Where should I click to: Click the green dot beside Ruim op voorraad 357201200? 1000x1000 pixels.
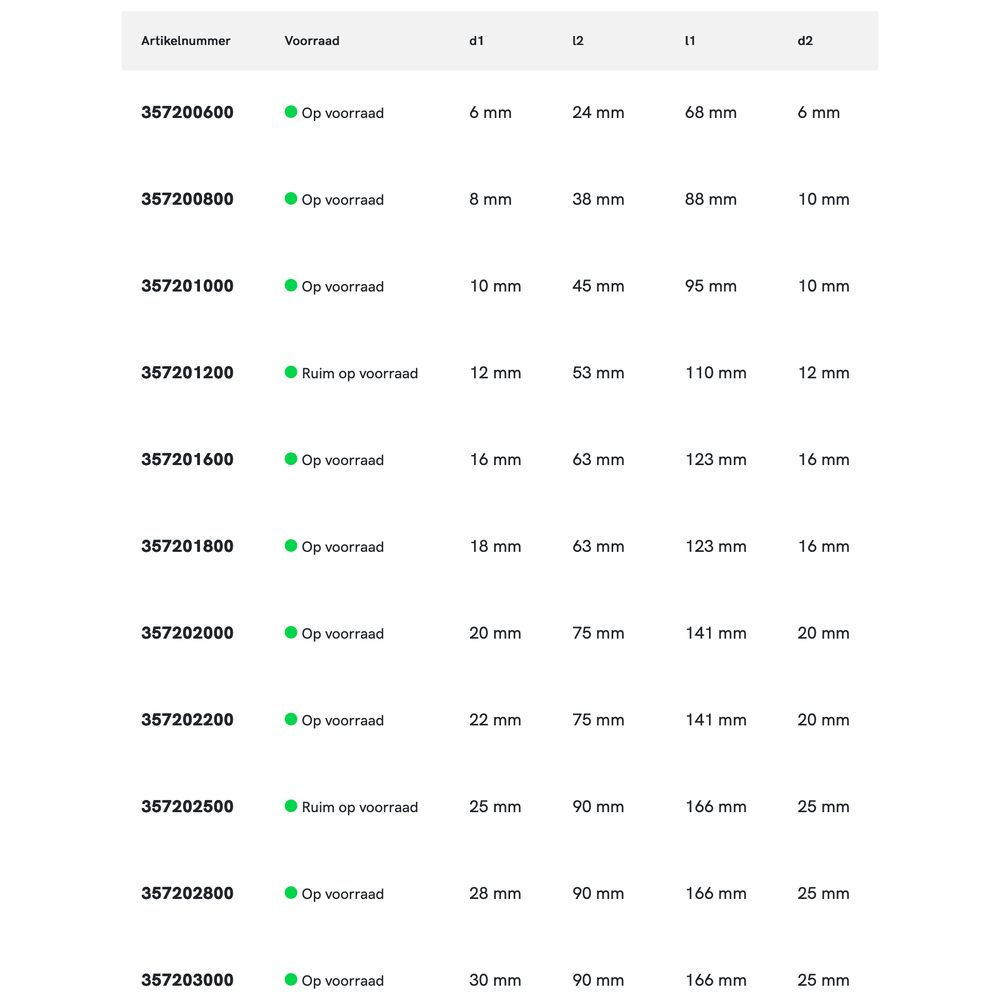pyautogui.click(x=291, y=372)
